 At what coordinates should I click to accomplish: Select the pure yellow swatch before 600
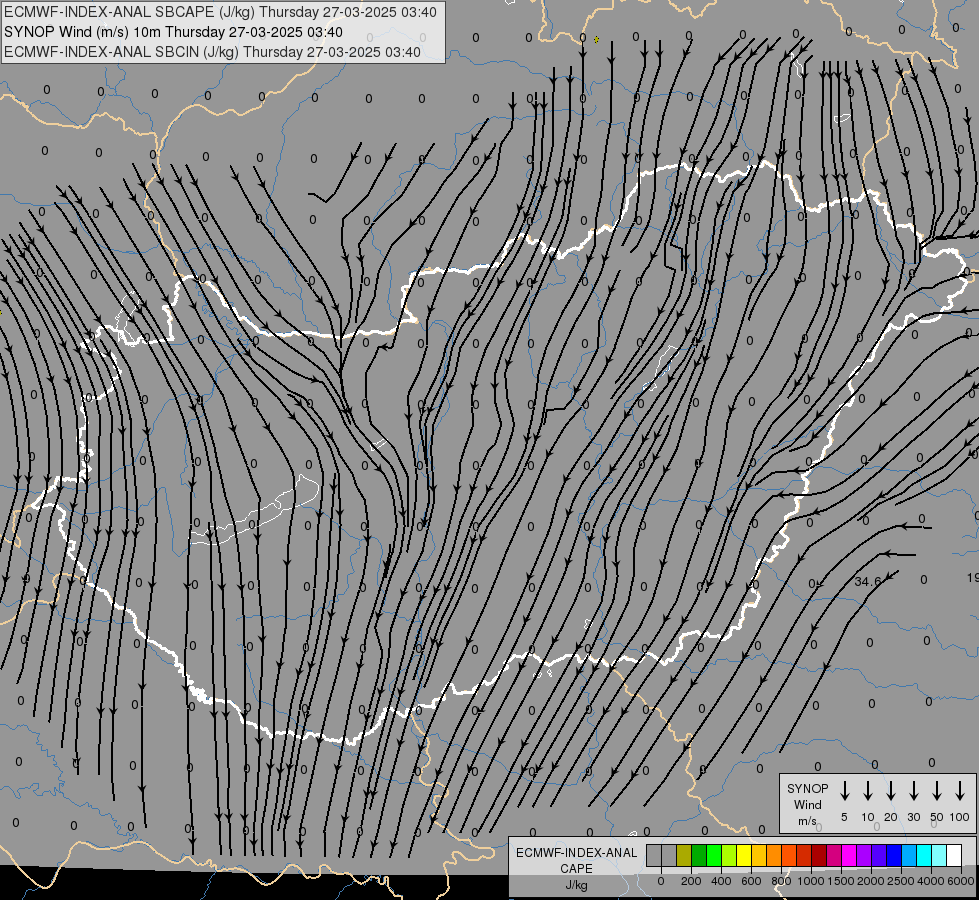click(744, 855)
